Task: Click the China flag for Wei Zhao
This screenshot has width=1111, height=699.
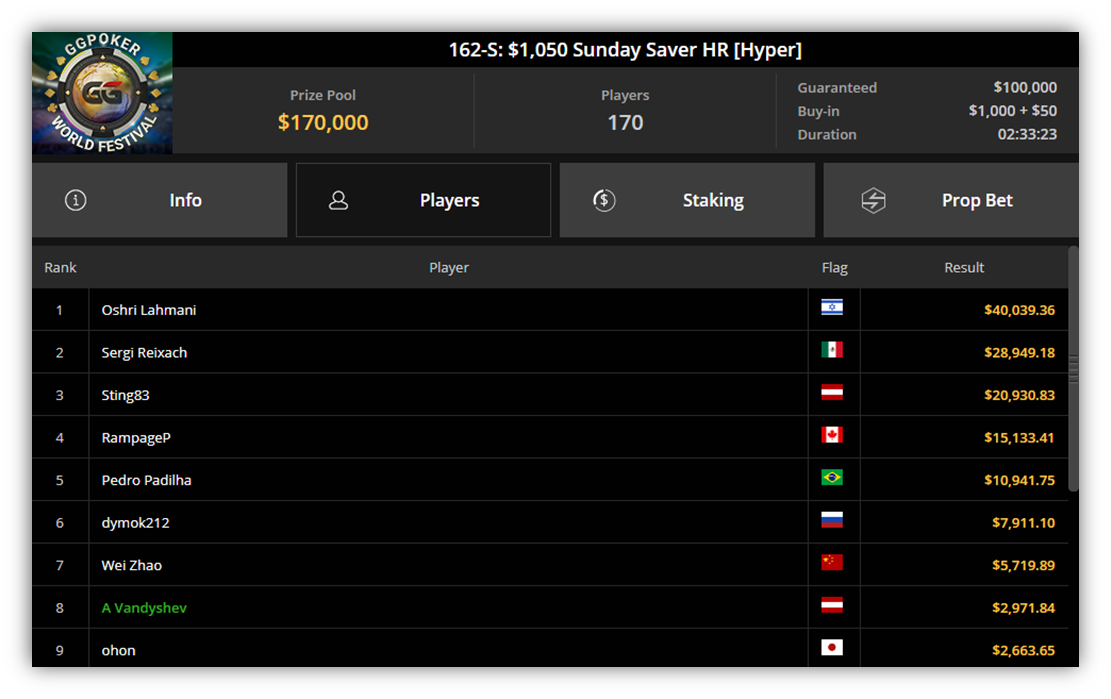Action: click(832, 562)
